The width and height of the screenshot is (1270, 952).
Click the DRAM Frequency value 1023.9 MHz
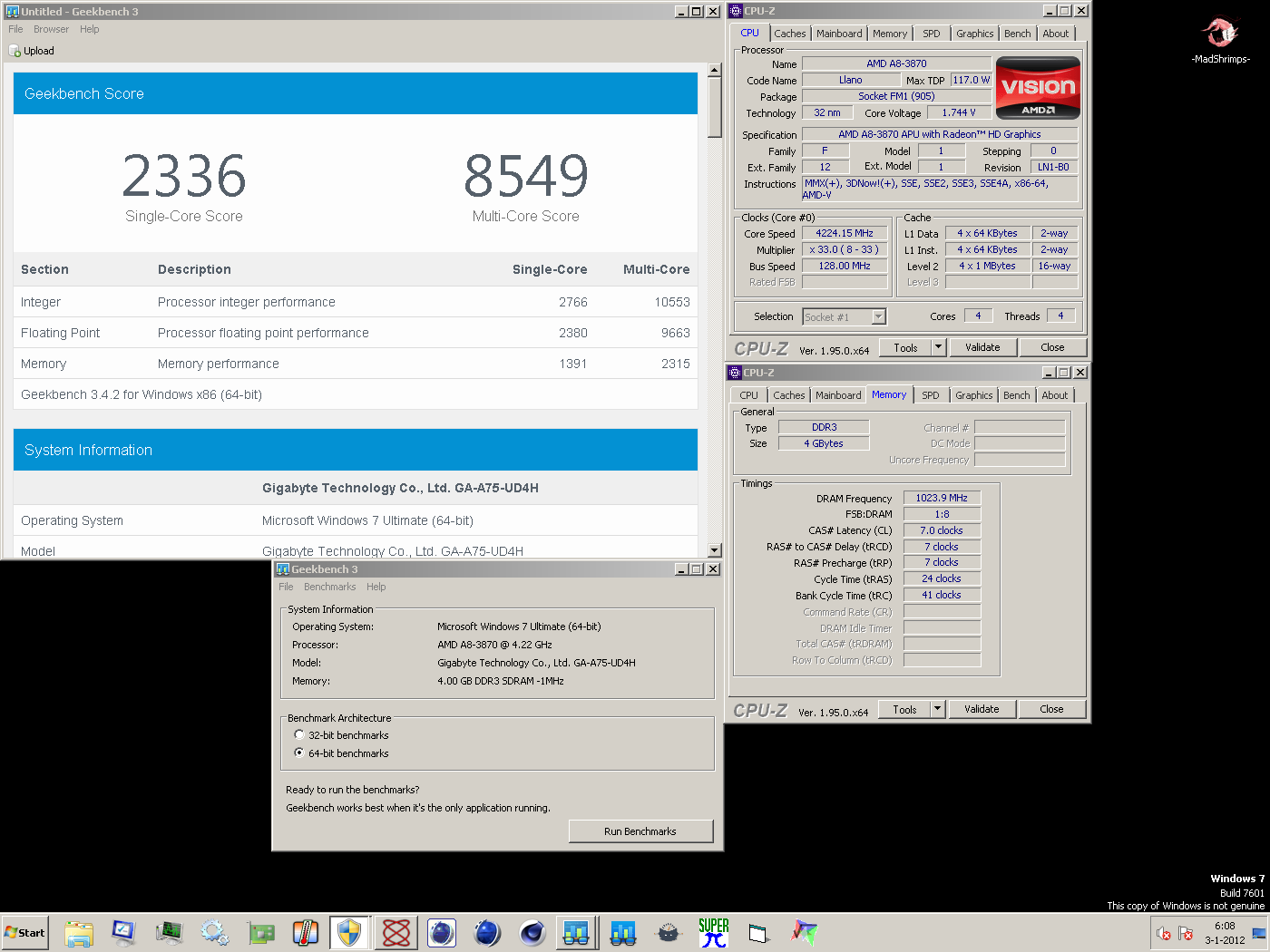(942, 498)
